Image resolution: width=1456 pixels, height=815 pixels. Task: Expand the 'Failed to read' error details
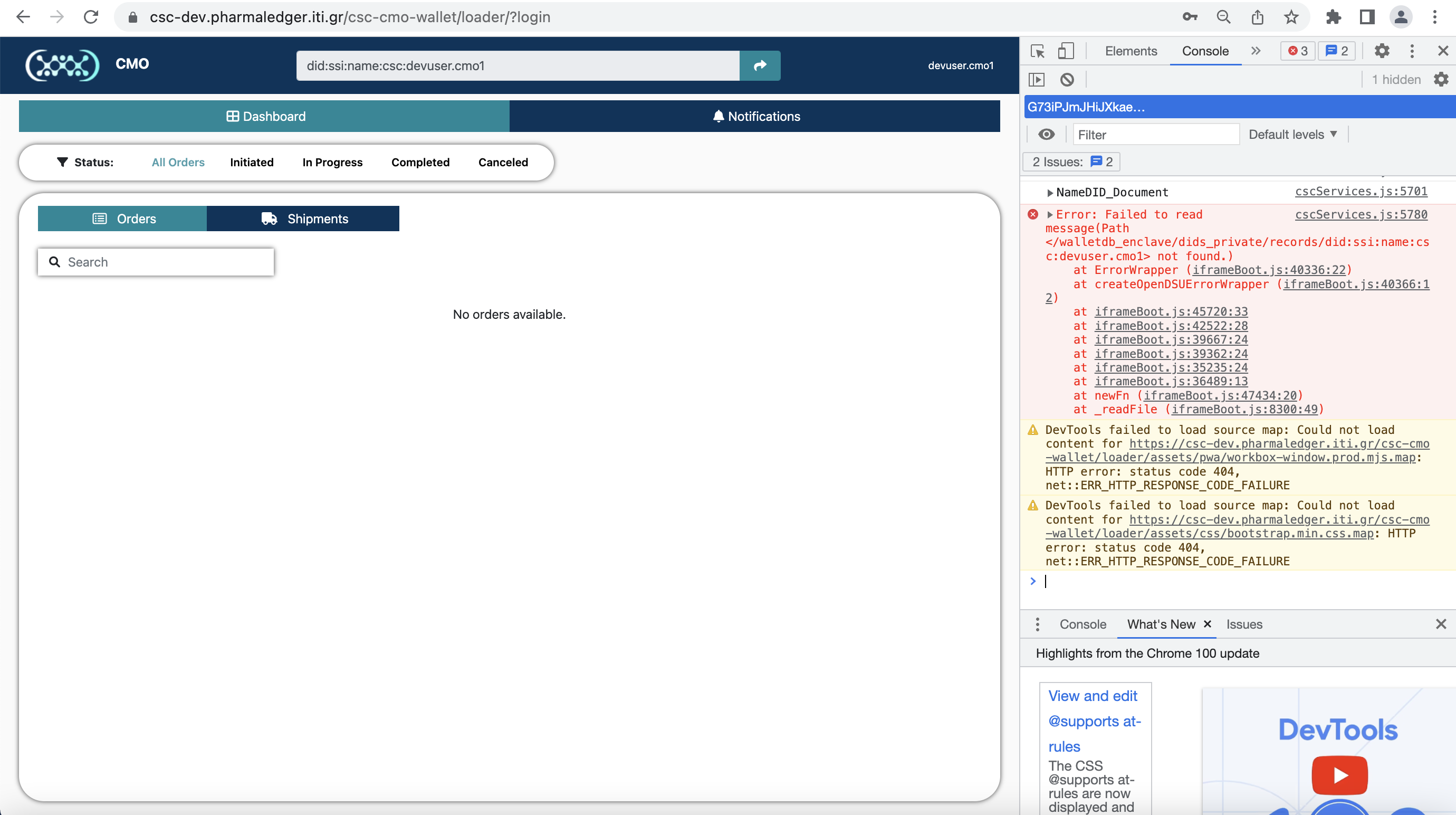pos(1050,214)
